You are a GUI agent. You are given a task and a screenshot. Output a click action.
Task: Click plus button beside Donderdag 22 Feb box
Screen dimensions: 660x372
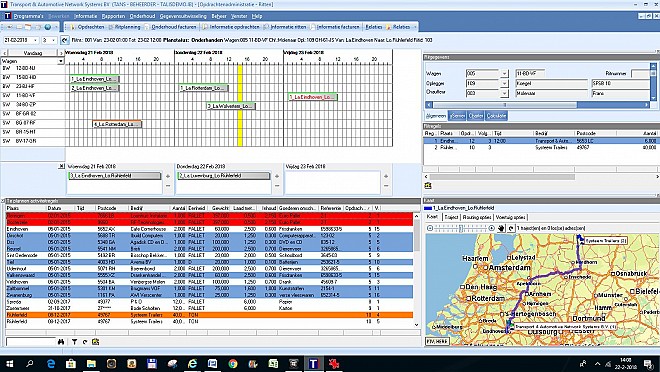tap(277, 176)
